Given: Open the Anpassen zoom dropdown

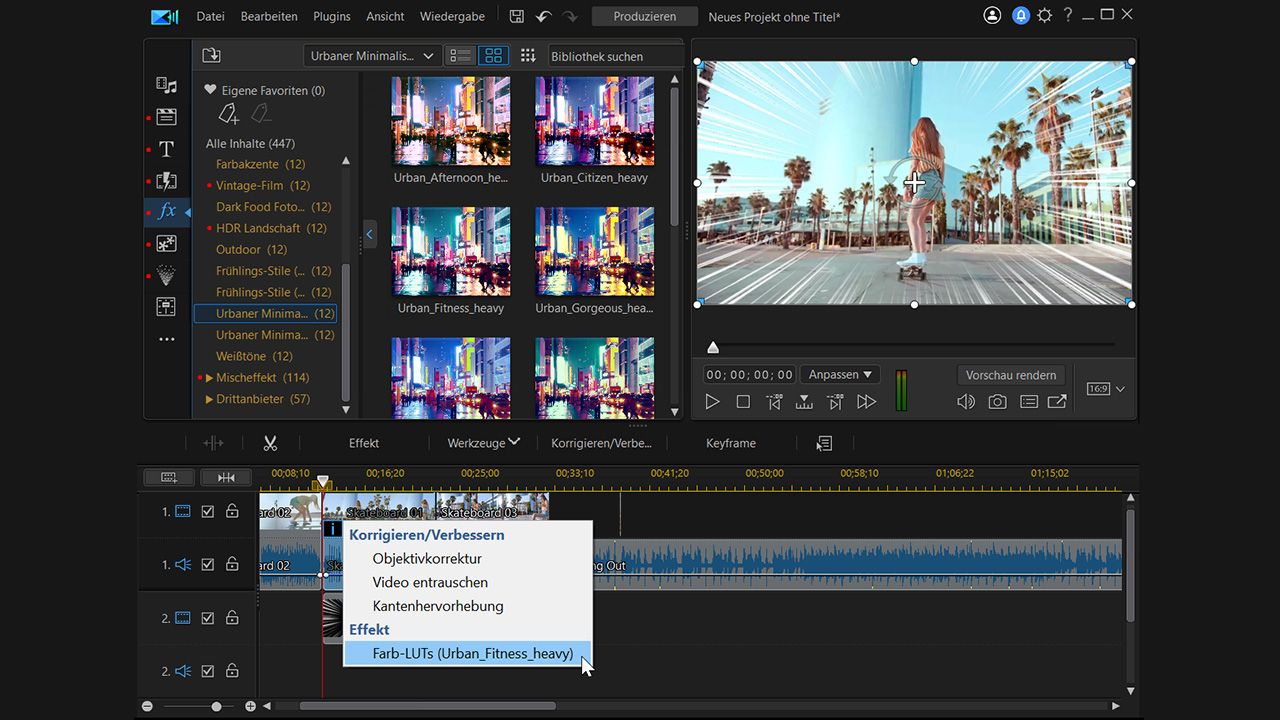Looking at the screenshot, I should [x=839, y=375].
